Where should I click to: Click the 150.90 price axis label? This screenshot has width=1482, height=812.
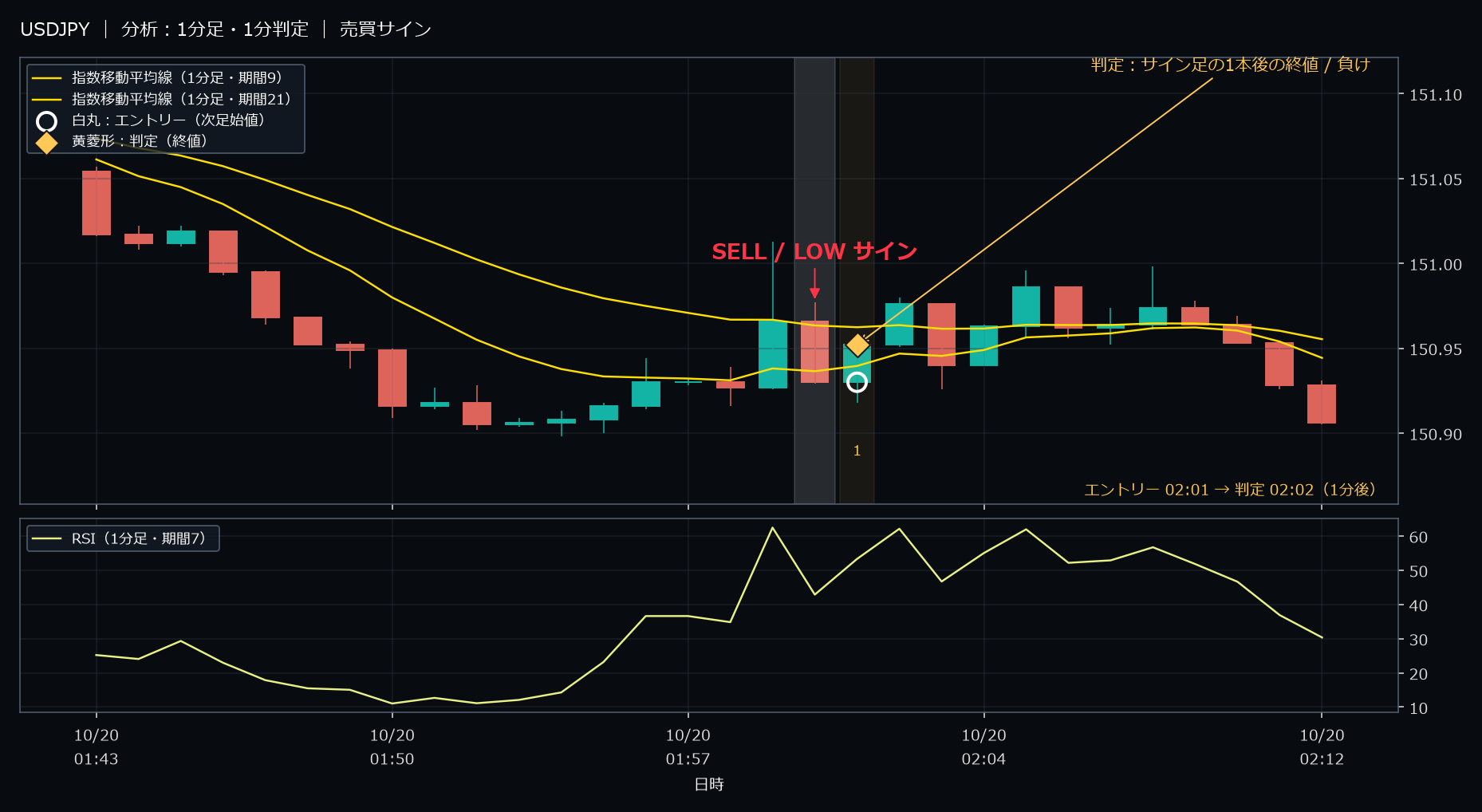pos(1436,435)
